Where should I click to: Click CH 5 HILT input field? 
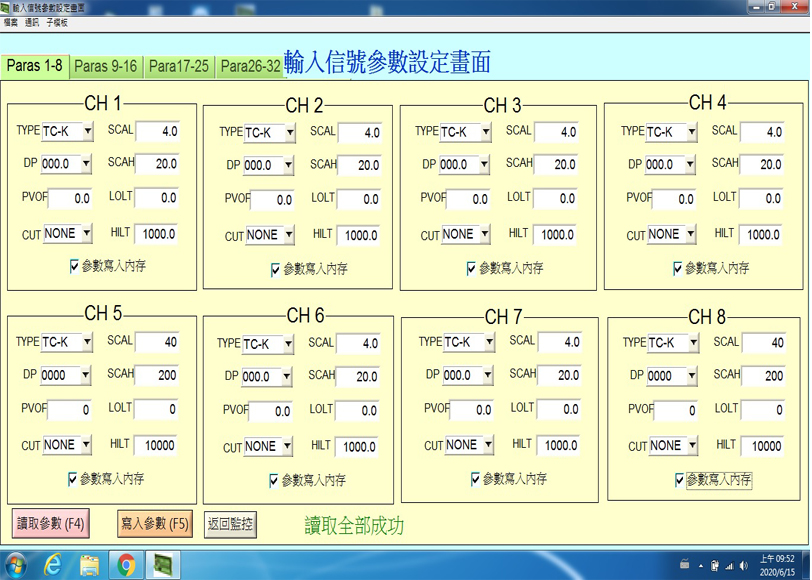coord(155,445)
